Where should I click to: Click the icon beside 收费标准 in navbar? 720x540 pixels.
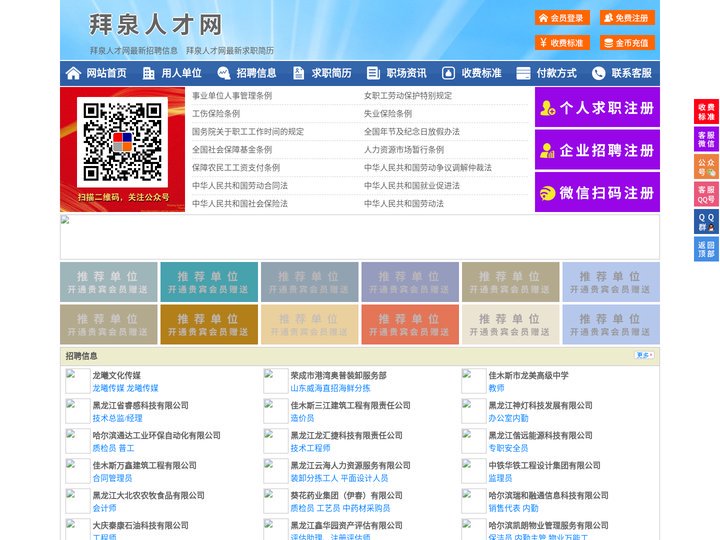[448, 73]
